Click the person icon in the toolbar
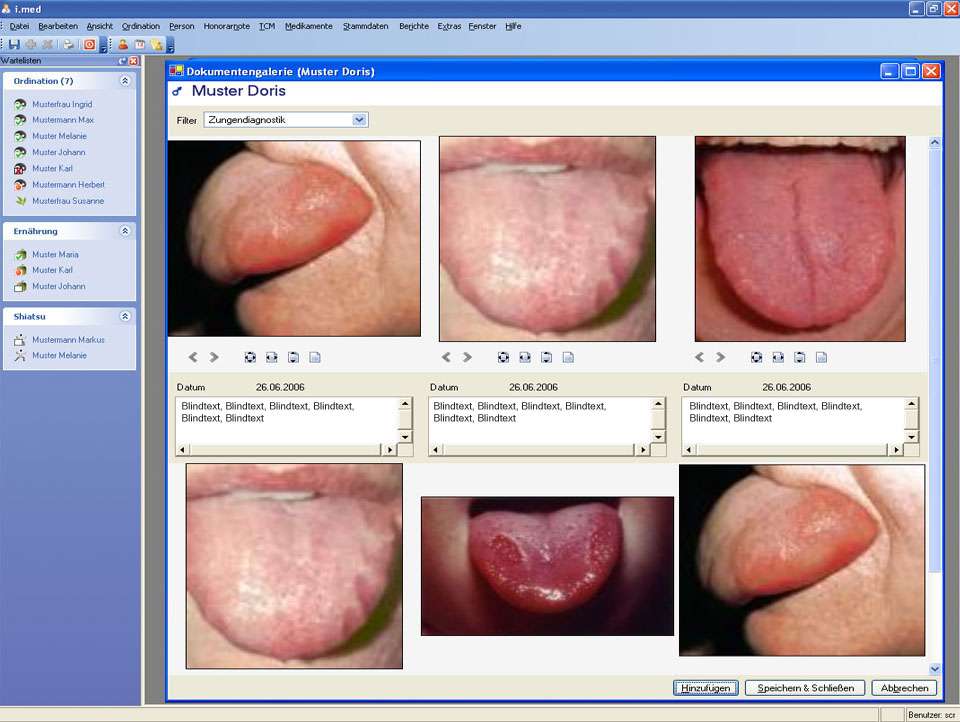Image resolution: width=960 pixels, height=722 pixels. (x=123, y=44)
